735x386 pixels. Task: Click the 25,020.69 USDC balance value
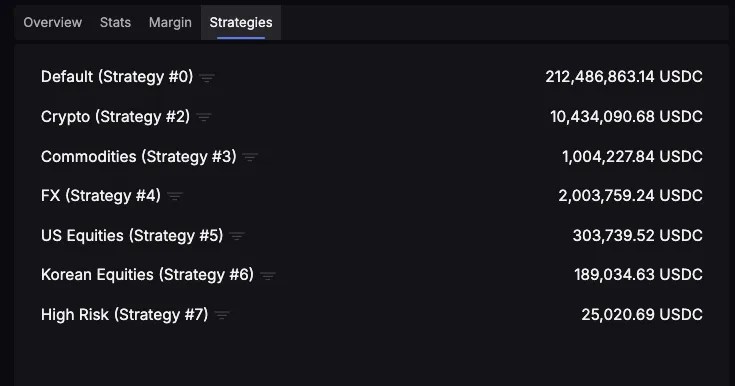(x=642, y=314)
